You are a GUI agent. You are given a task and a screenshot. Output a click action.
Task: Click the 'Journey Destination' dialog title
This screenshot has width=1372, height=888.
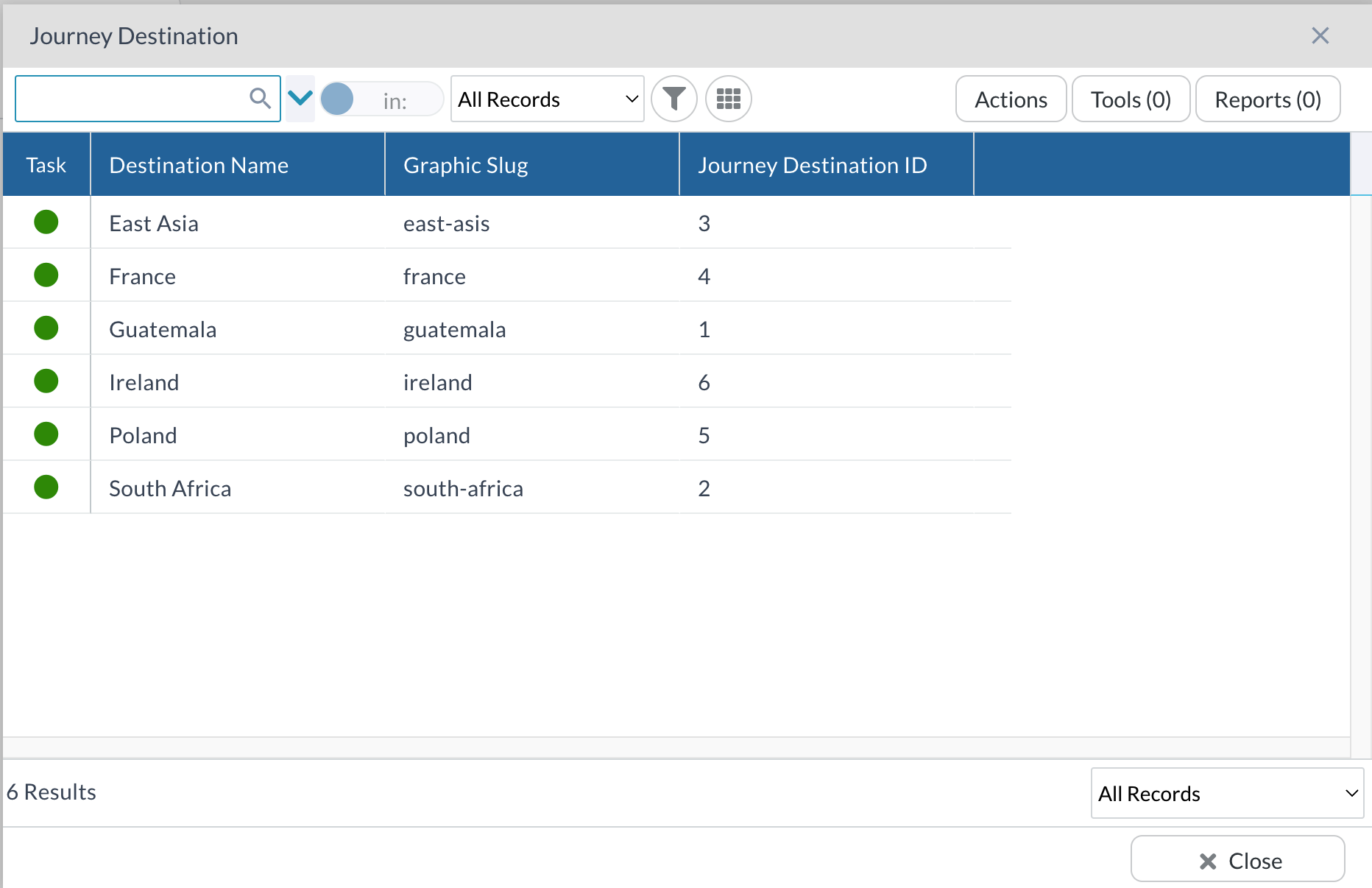(133, 35)
